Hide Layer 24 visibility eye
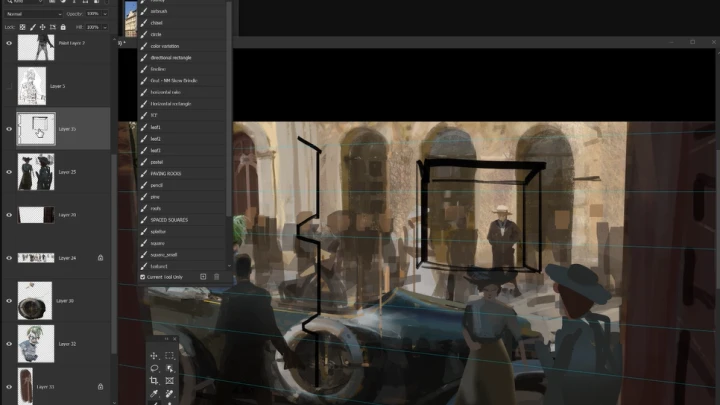 pyautogui.click(x=9, y=258)
